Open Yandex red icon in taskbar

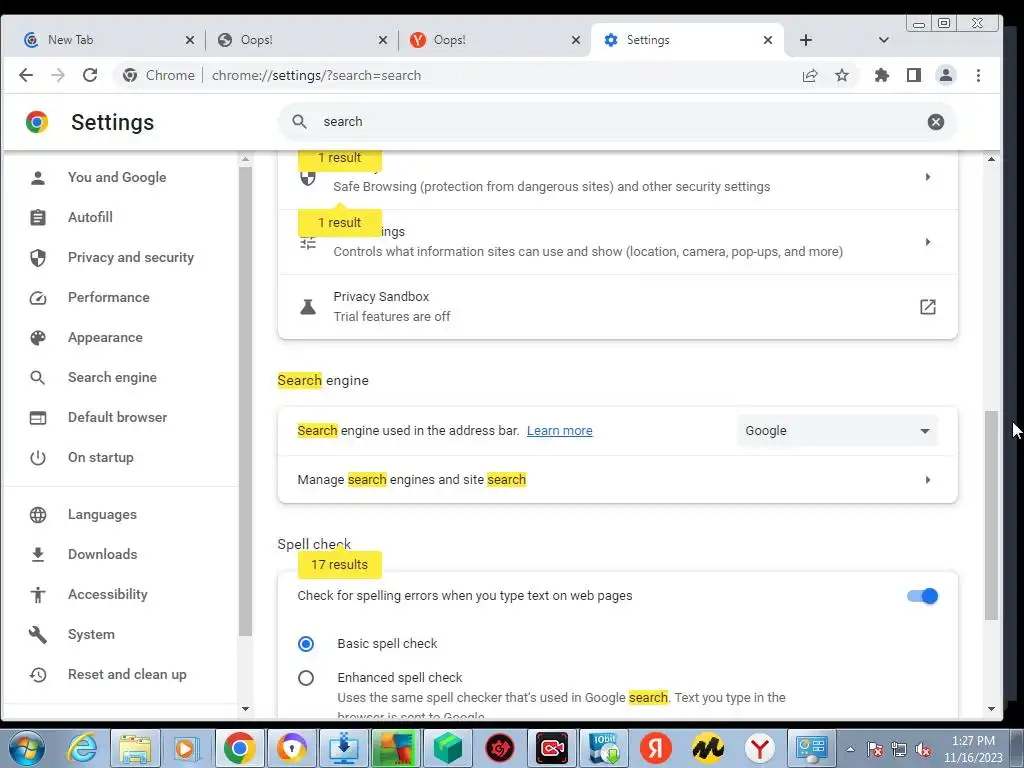[x=656, y=748]
